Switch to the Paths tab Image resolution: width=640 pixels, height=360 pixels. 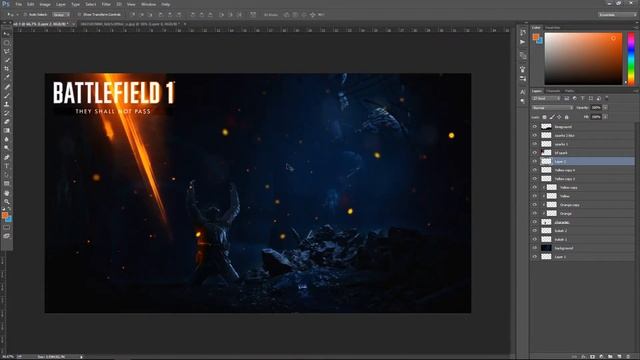569,91
